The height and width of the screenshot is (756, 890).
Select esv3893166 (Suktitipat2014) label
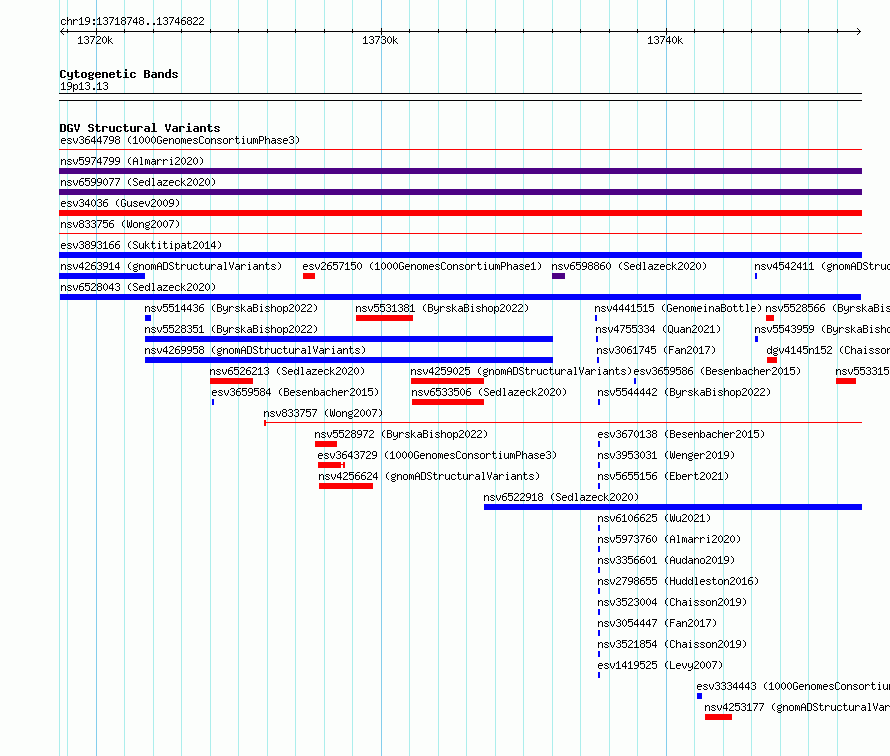(x=141, y=245)
